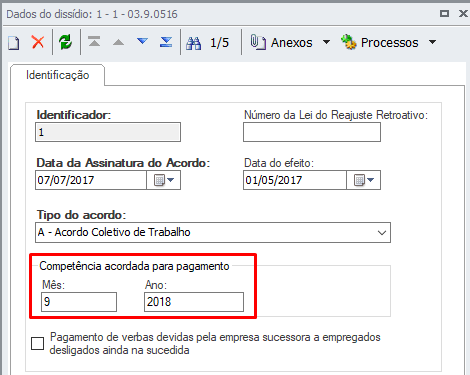Screen dimensions: 470x375
Task: Delete the record with the red X icon
Action: pyautogui.click(x=38, y=42)
